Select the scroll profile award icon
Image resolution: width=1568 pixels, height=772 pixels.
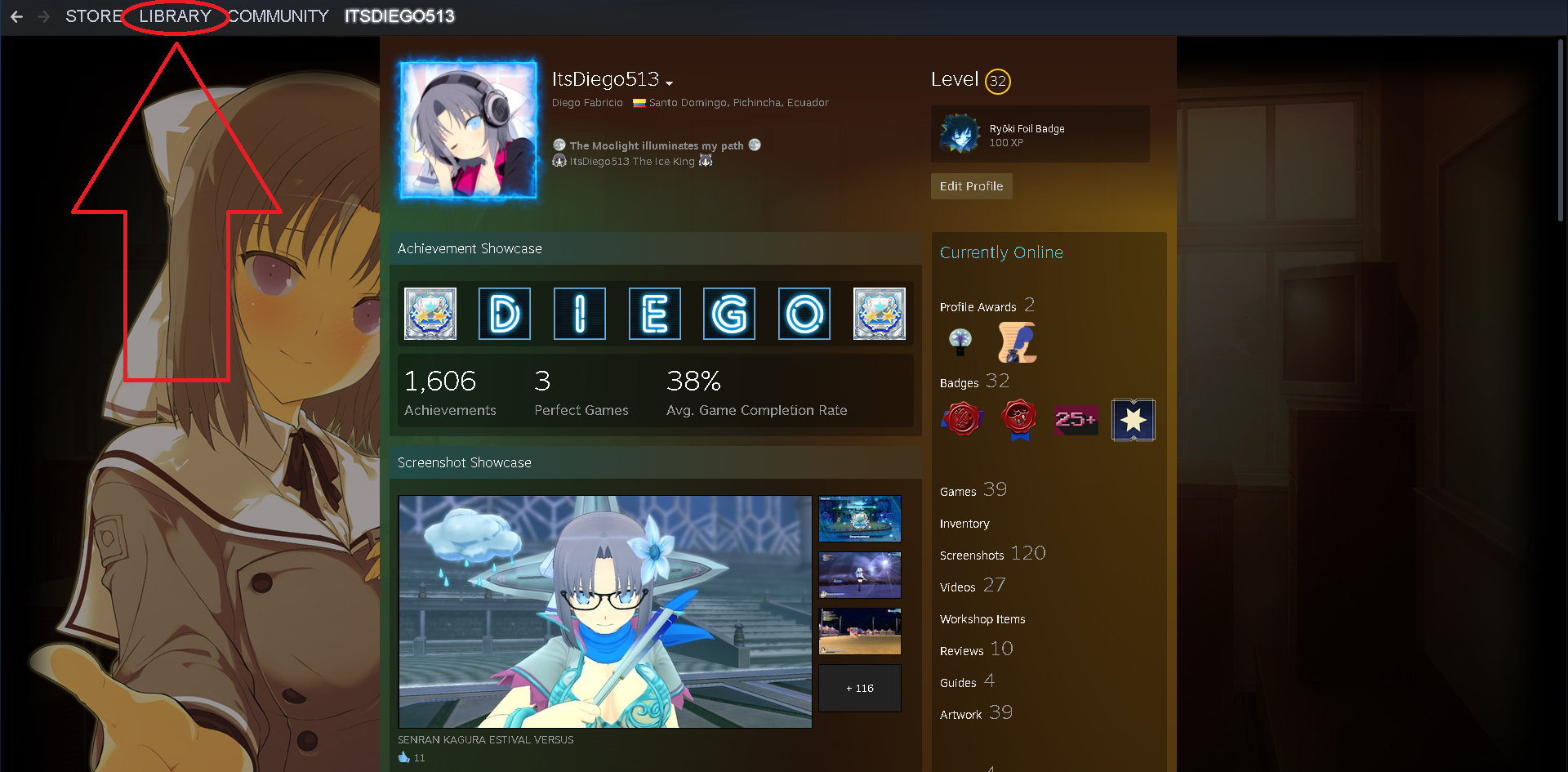click(1018, 341)
